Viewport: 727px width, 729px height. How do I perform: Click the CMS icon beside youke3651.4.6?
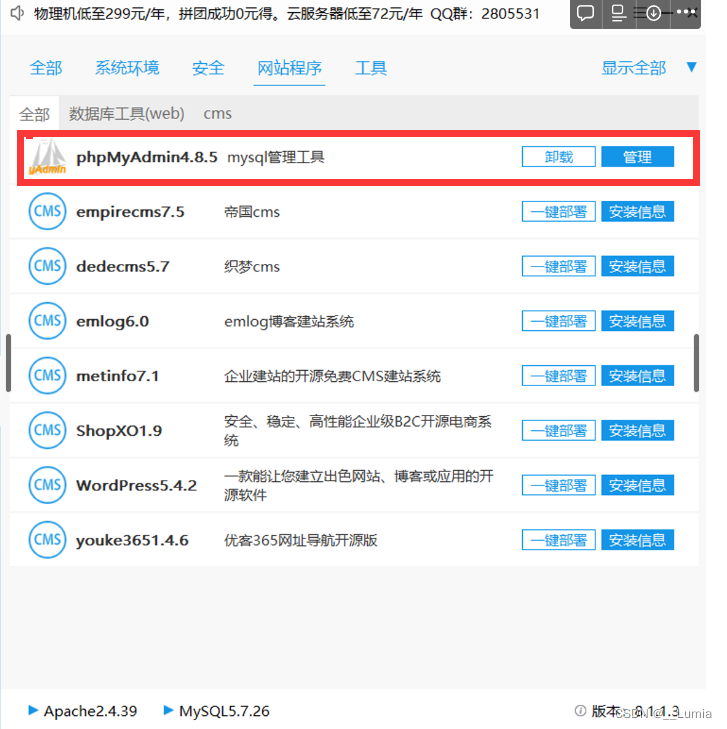47,540
